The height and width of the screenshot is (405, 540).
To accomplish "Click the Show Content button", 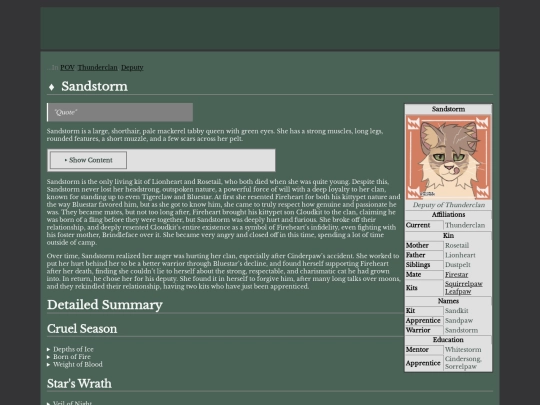I will click(x=89, y=160).
